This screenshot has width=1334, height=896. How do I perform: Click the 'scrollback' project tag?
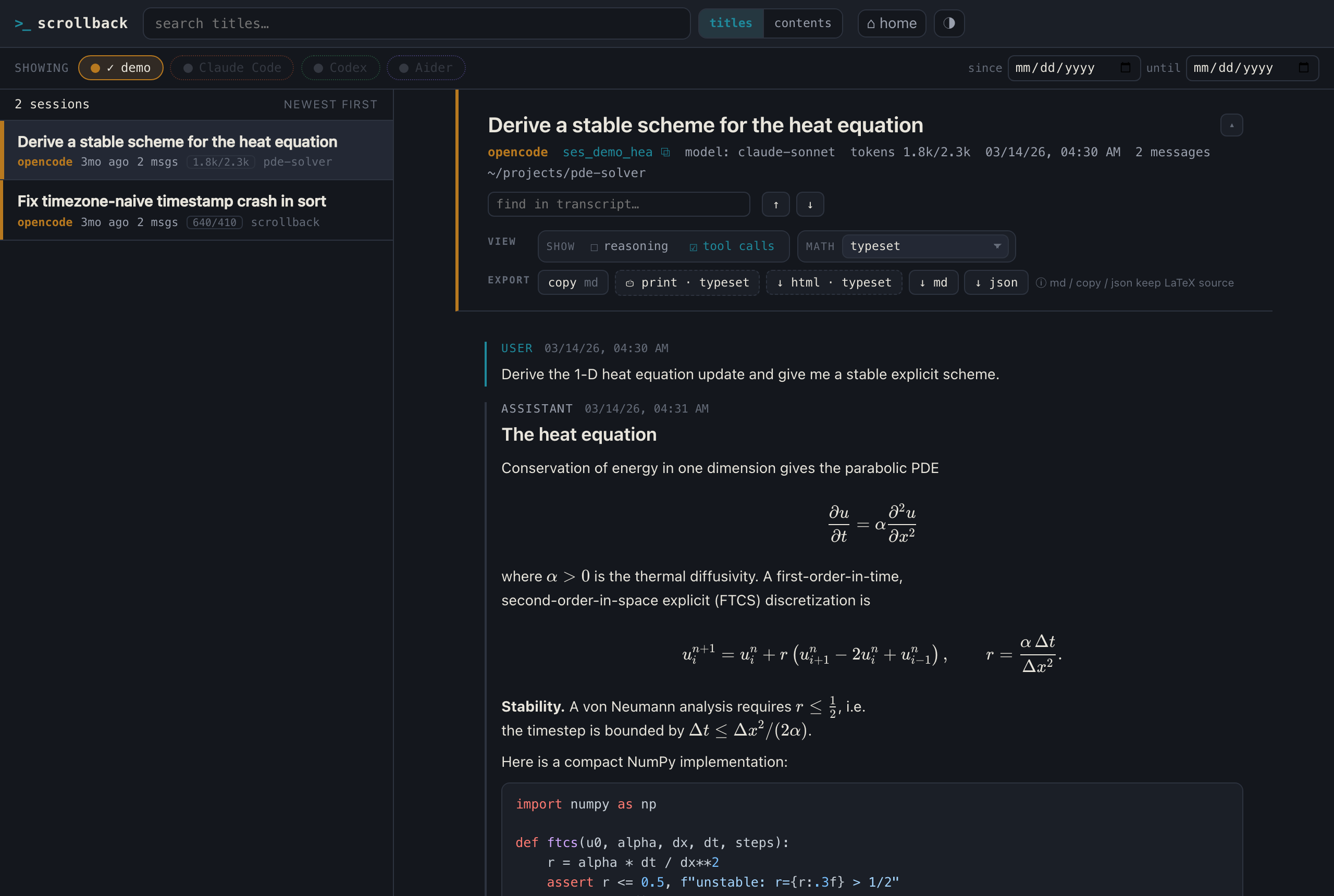point(285,222)
